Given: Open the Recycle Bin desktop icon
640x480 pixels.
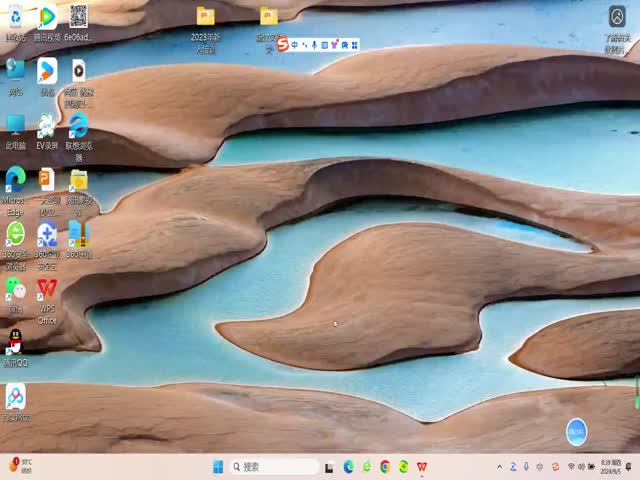Looking at the screenshot, I should 16,18.
